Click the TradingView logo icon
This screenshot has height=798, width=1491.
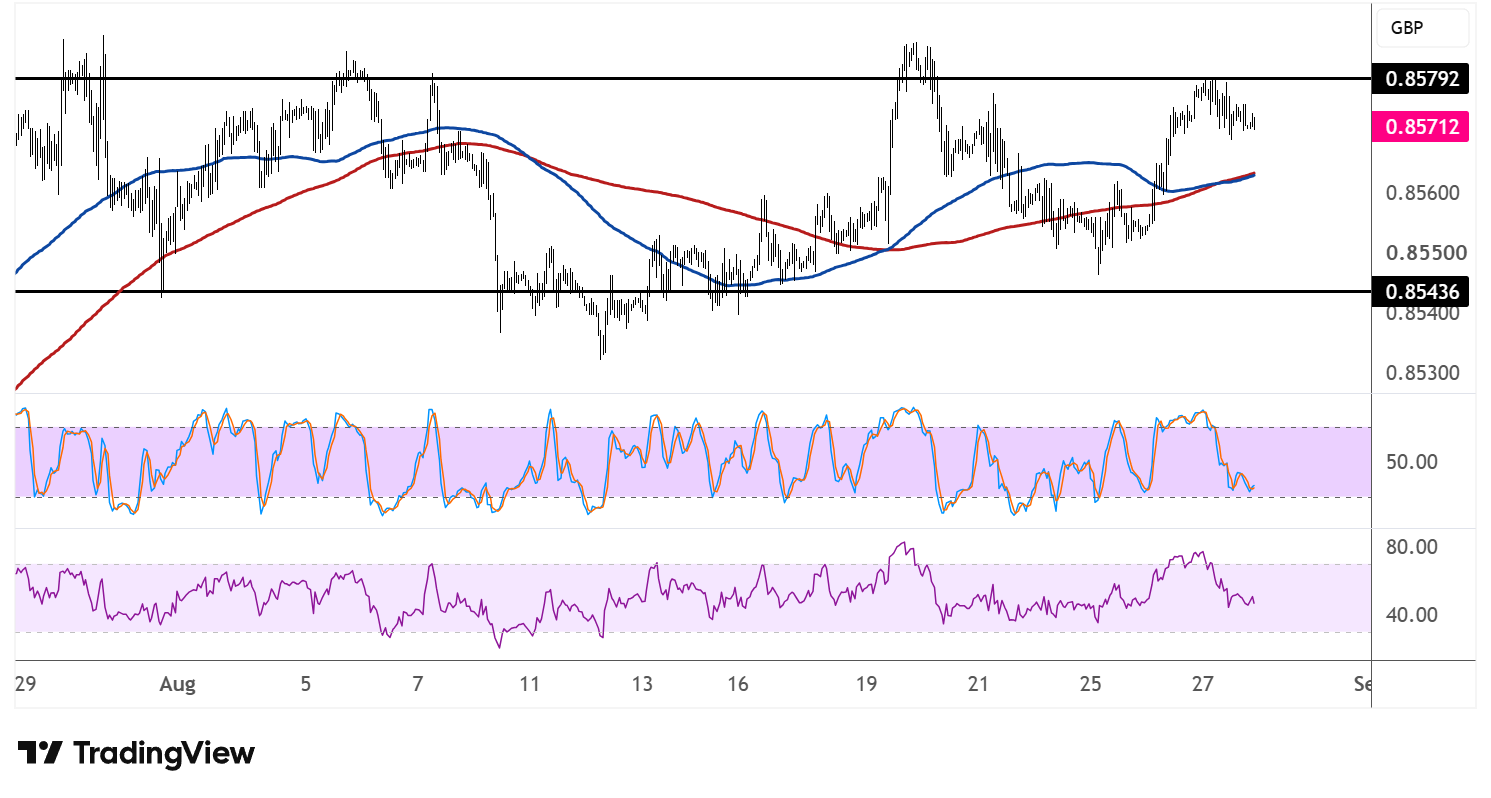coord(41,753)
